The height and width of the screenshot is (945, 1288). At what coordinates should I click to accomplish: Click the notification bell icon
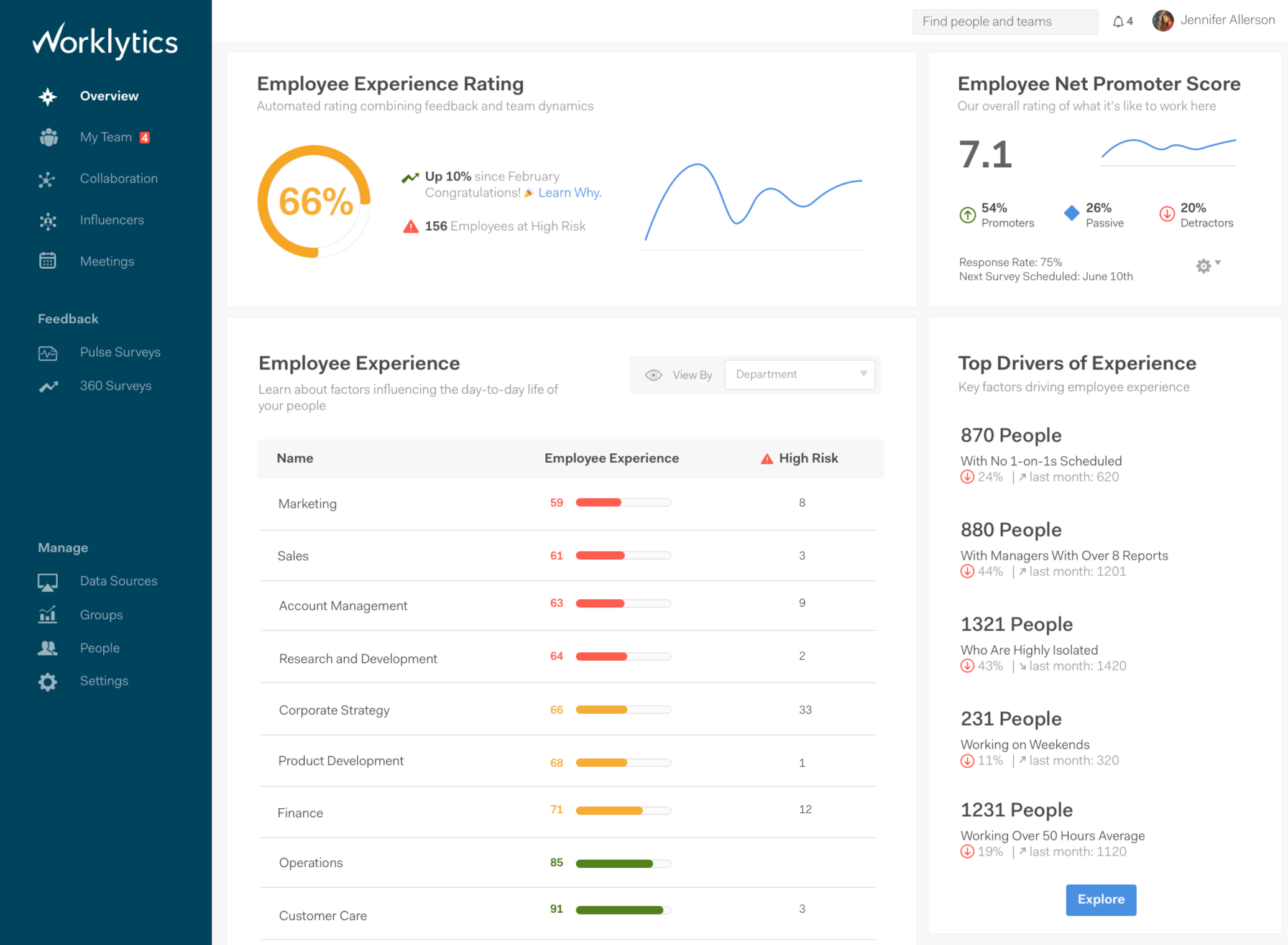(1118, 22)
